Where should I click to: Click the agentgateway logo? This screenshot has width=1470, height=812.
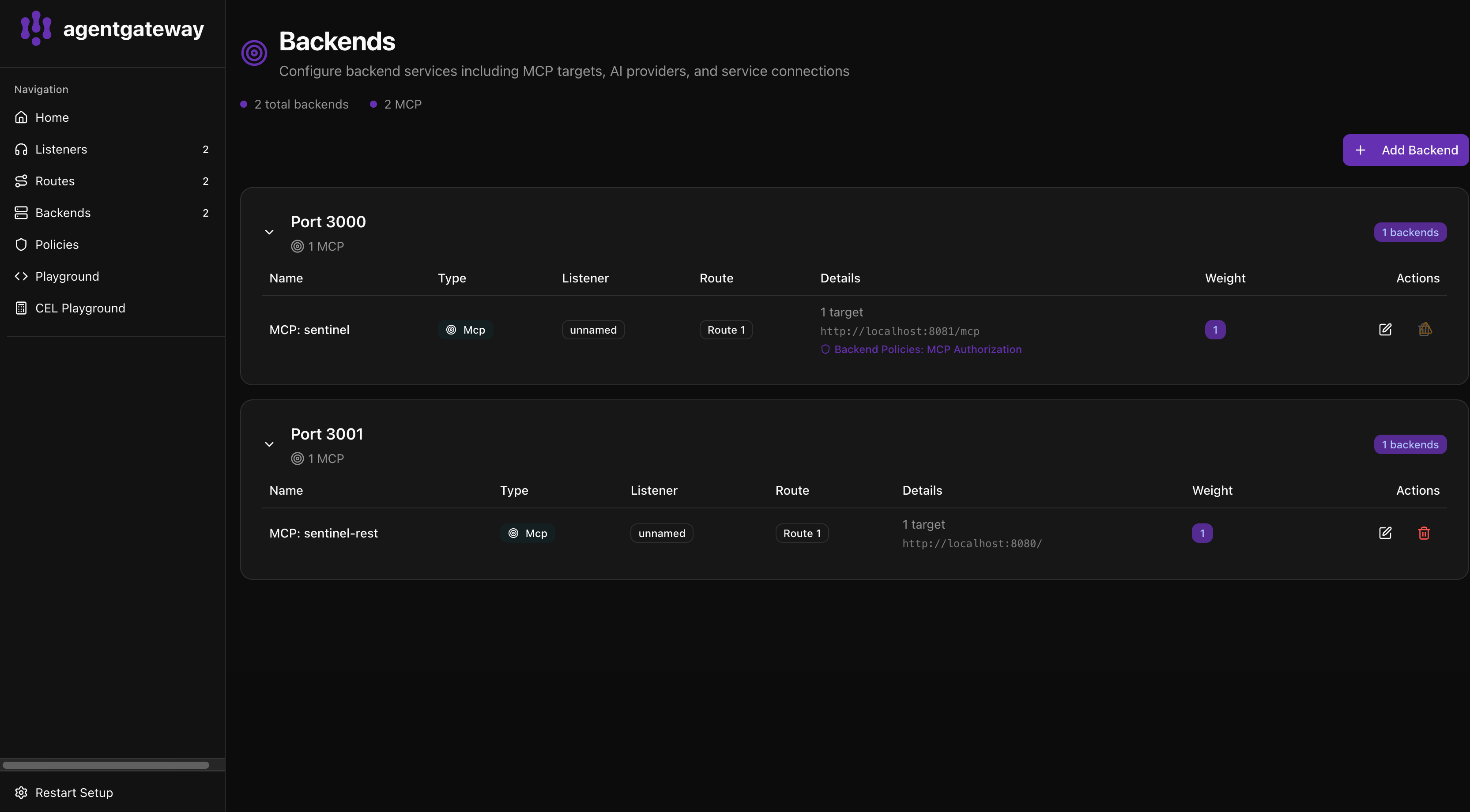(x=35, y=27)
